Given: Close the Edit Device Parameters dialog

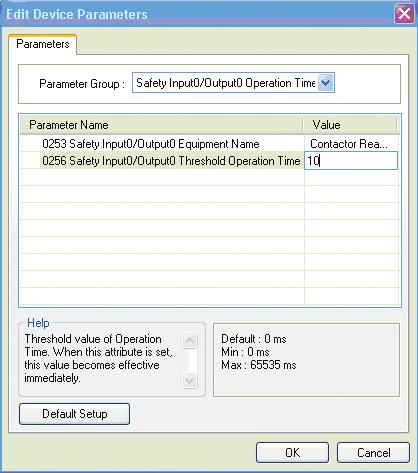Looking at the screenshot, I should click(404, 14).
